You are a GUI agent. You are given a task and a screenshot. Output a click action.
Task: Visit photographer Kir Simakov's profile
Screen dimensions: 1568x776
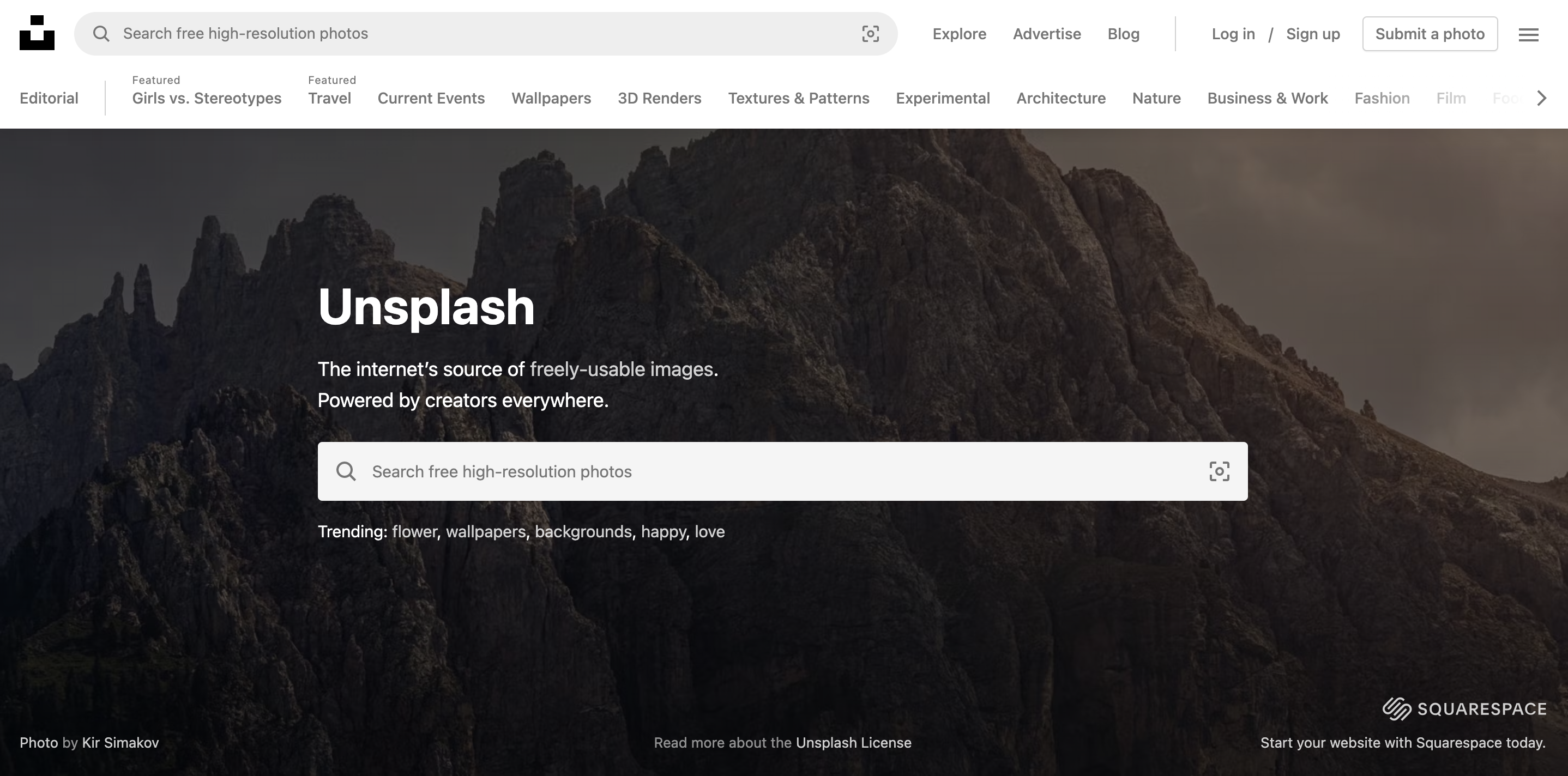point(120,743)
